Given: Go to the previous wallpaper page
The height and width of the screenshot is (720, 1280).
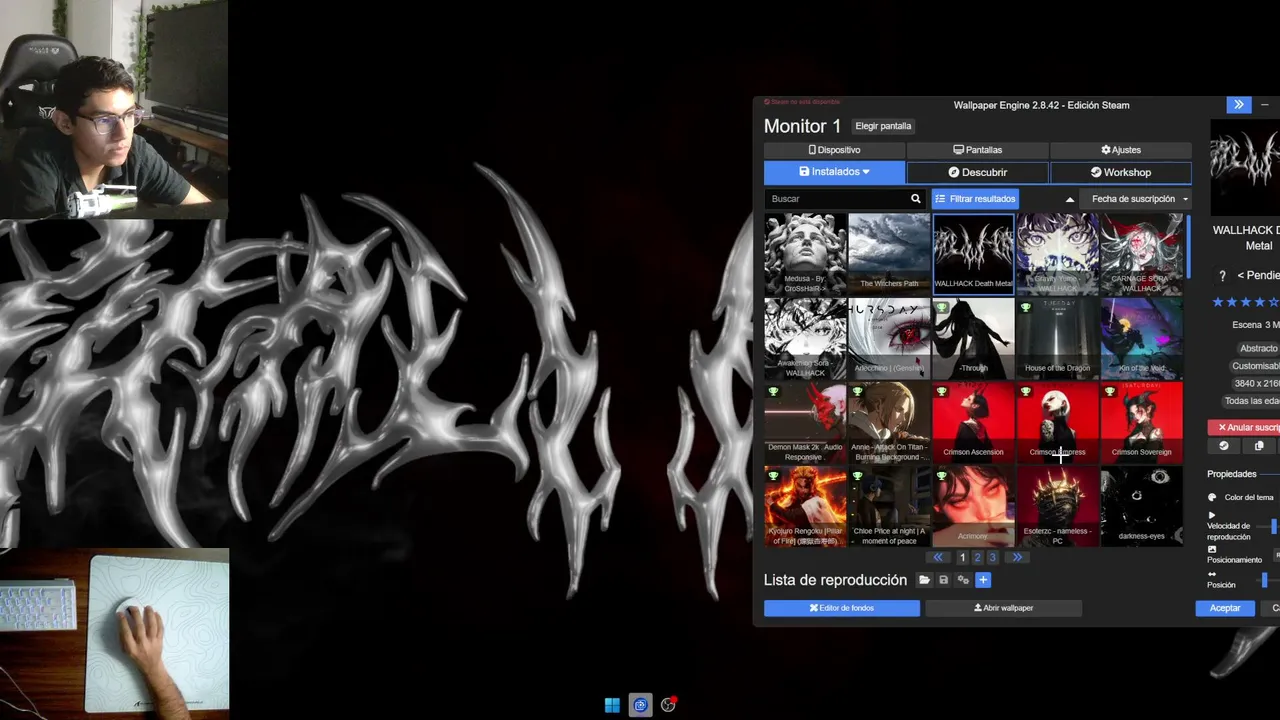Looking at the screenshot, I should coord(938,557).
